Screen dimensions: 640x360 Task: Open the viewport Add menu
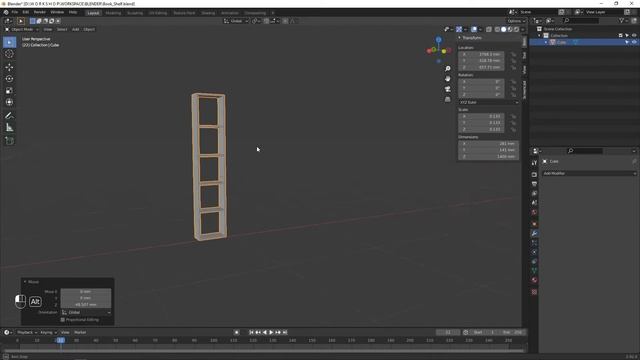76,29
